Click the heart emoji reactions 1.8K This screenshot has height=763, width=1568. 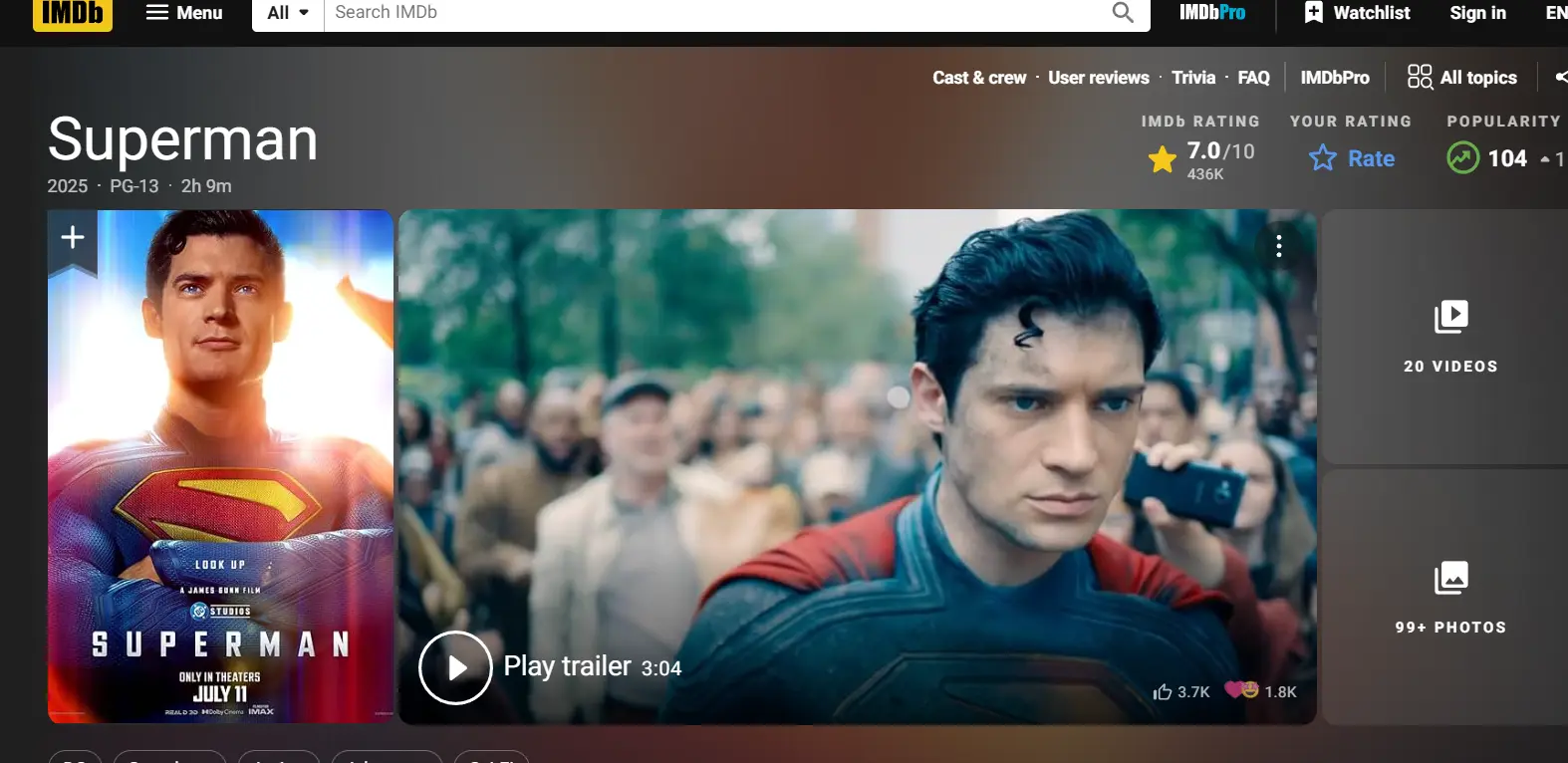(1260, 690)
